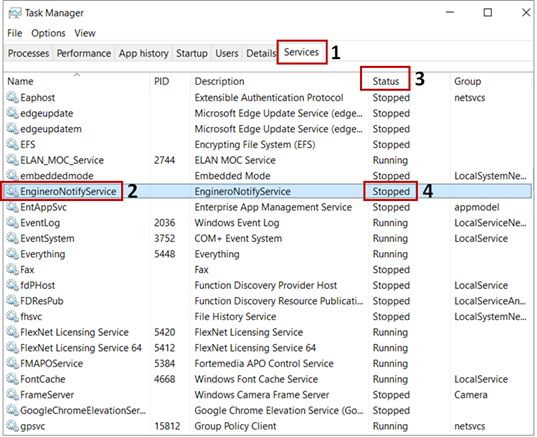
Task: Switch to the Services tab
Action: click(x=301, y=52)
